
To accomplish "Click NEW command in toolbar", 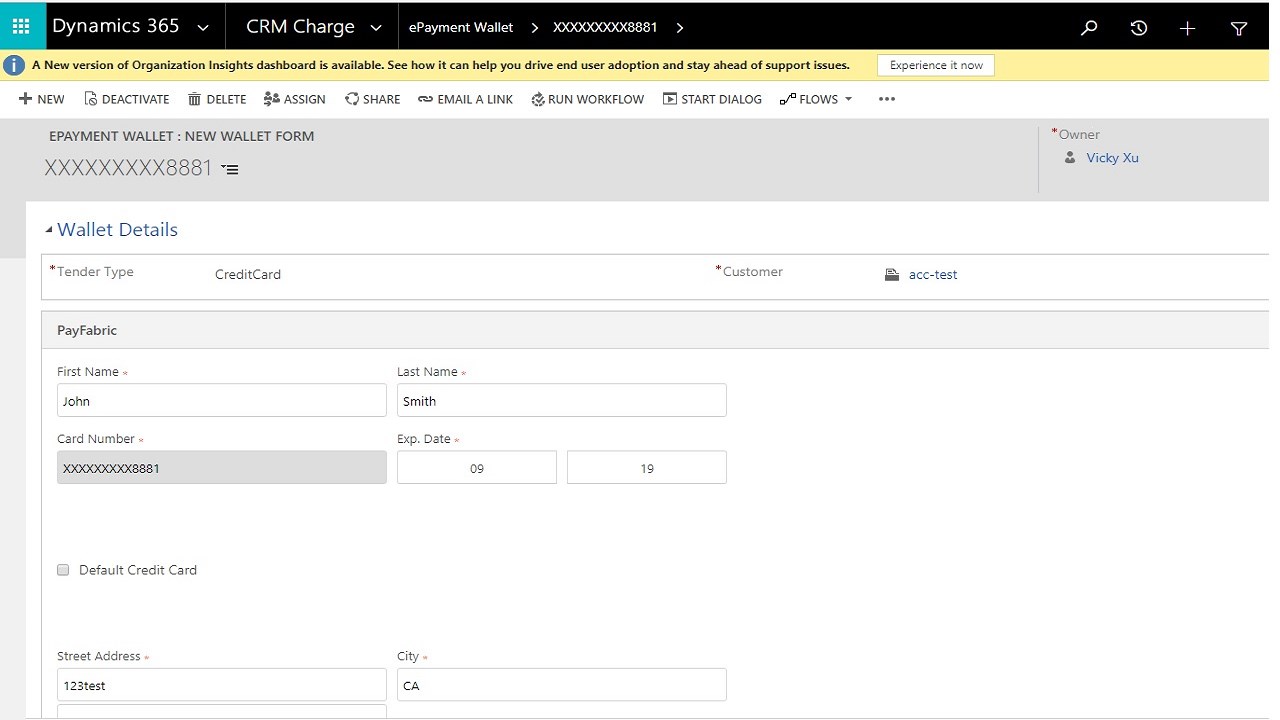I will (41, 99).
